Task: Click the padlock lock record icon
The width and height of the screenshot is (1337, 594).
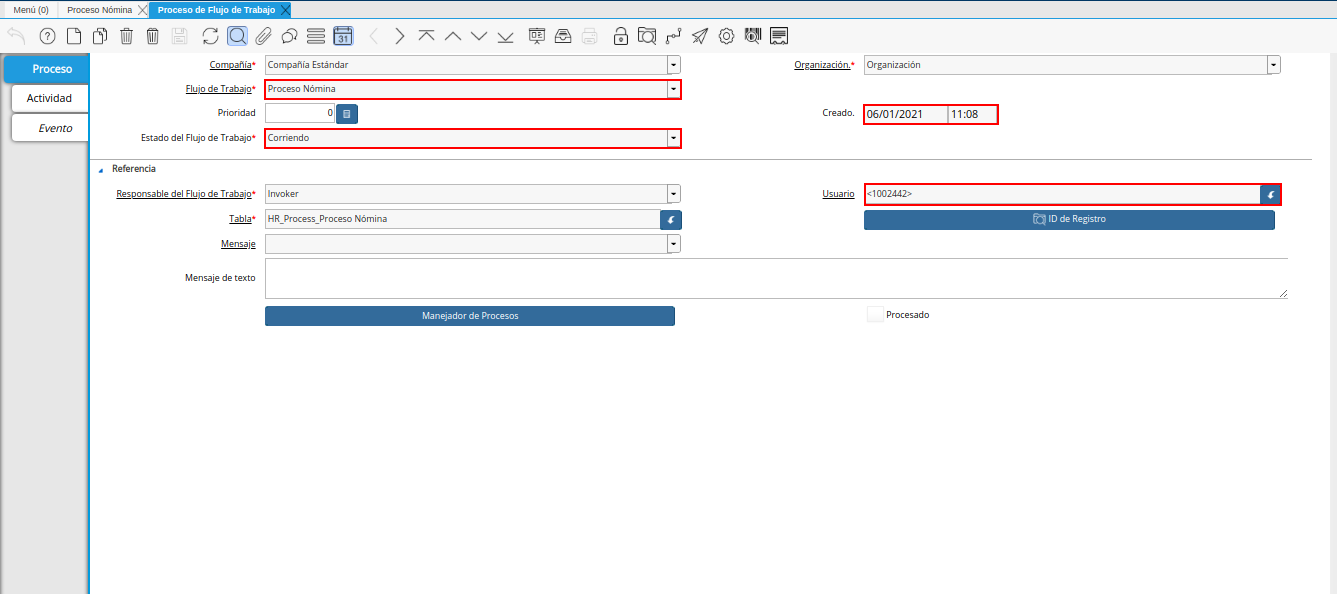Action: [620, 37]
